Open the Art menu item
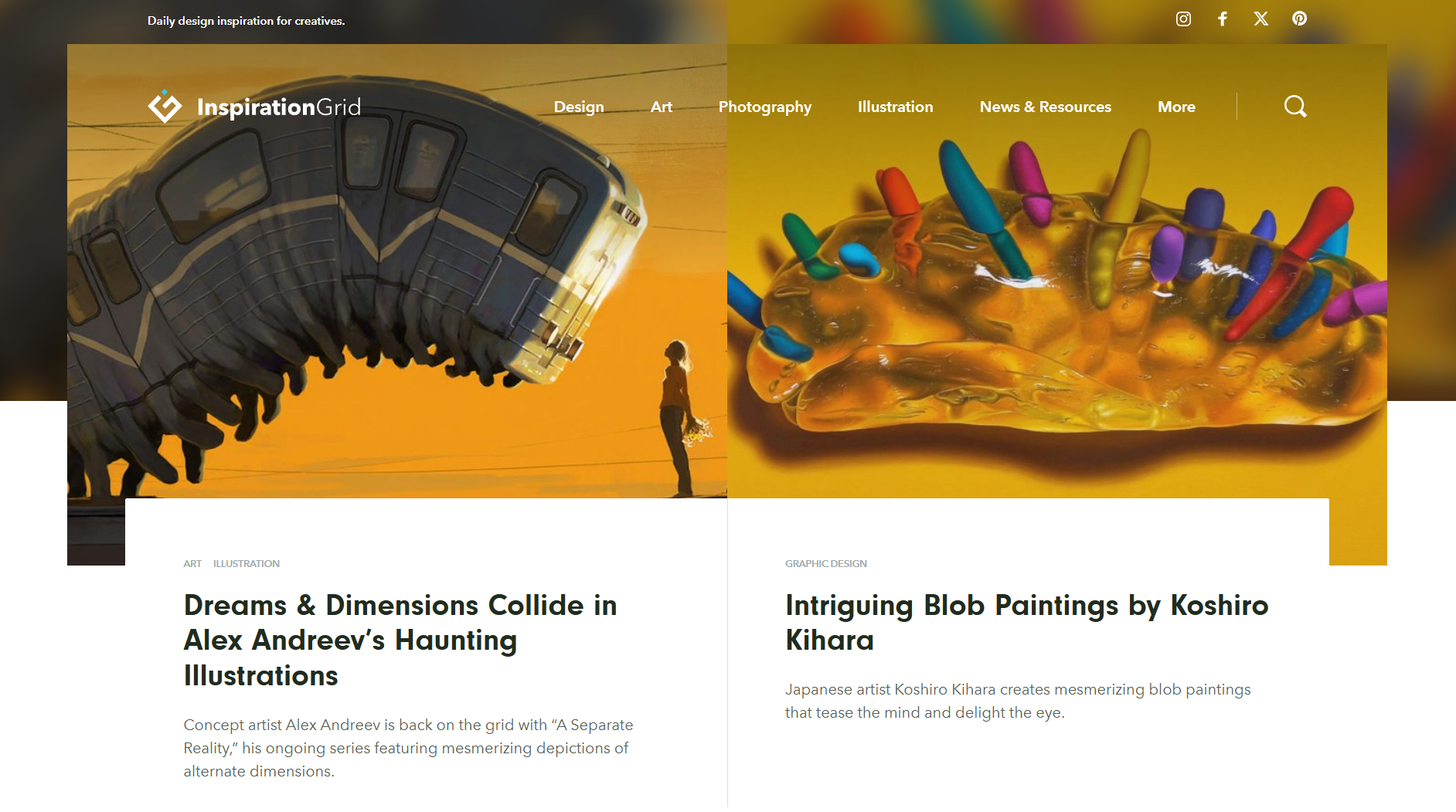Viewport: 1456px width, 812px height. (x=662, y=107)
